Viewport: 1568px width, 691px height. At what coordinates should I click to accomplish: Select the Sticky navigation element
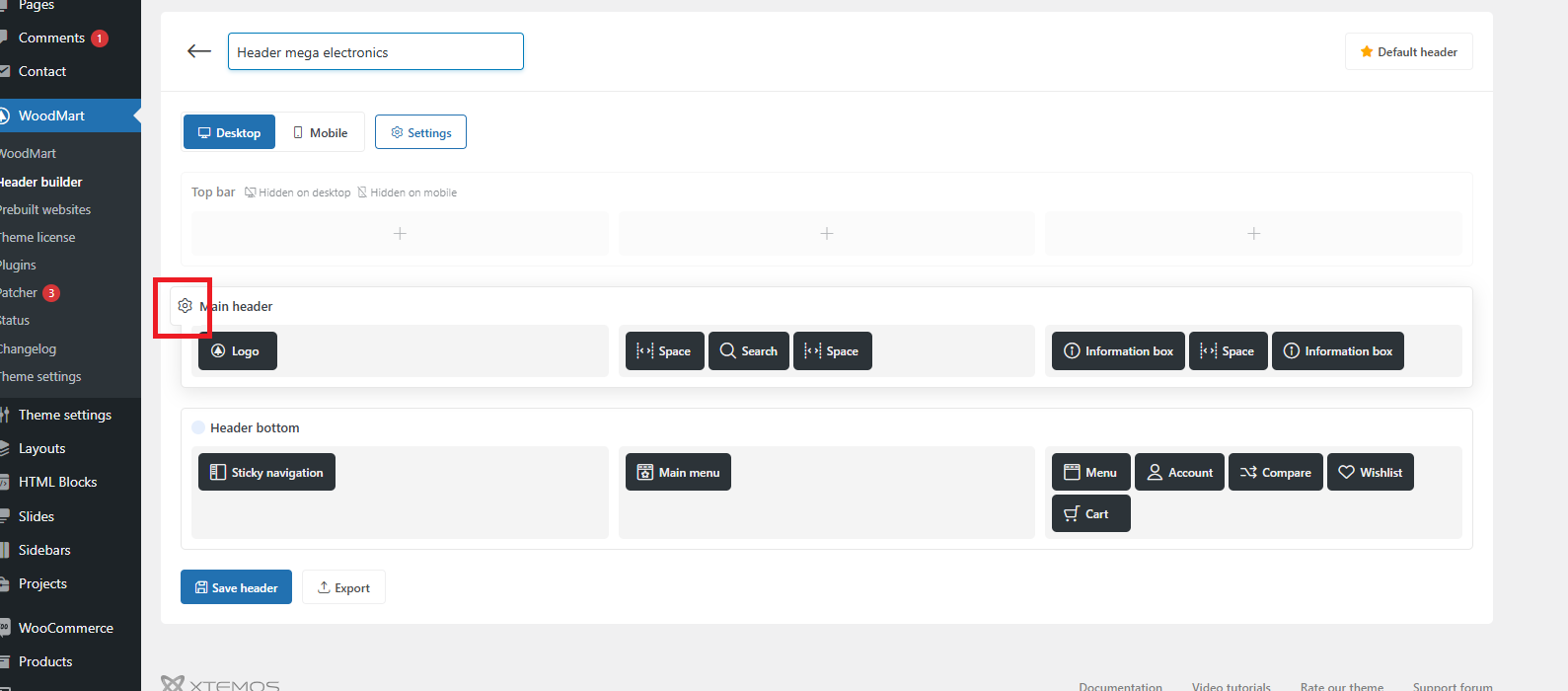click(x=267, y=472)
